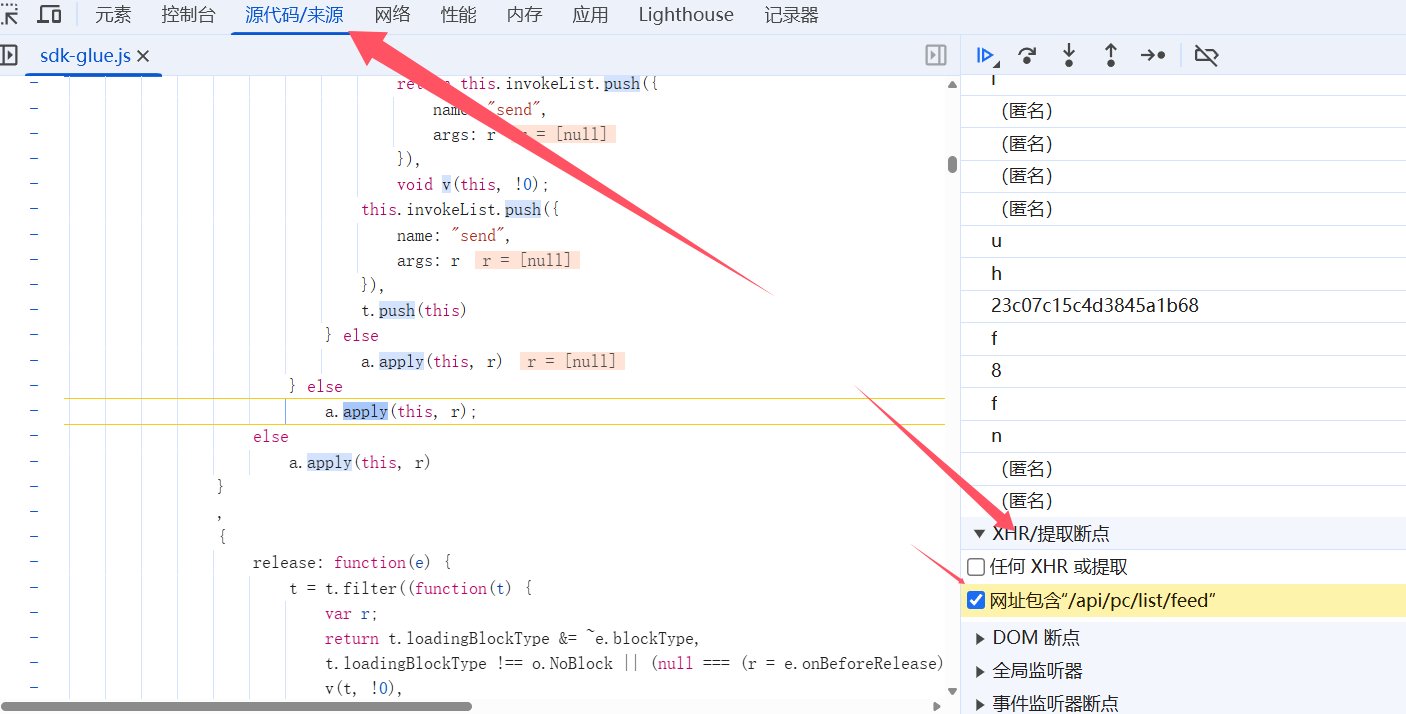The image size is (1406, 714).
Task: Click the Step icon in the debugger toolbar
Action: click(1153, 56)
